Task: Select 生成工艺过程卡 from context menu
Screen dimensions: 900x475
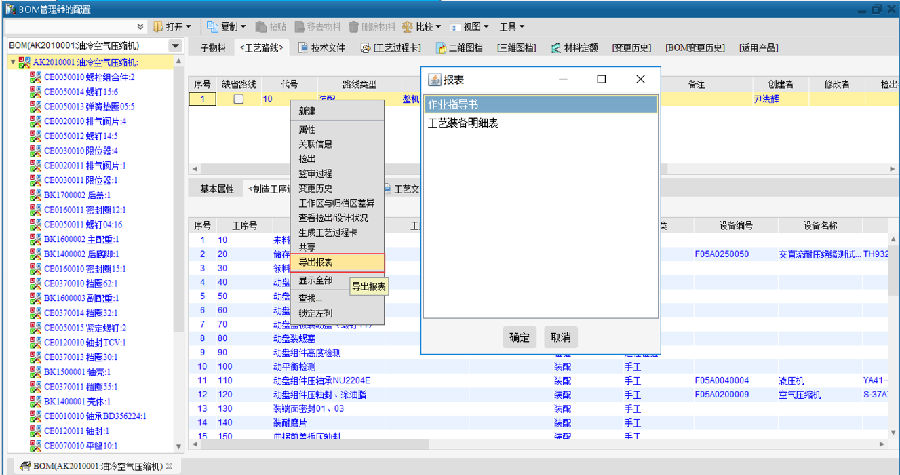Action: (326, 232)
